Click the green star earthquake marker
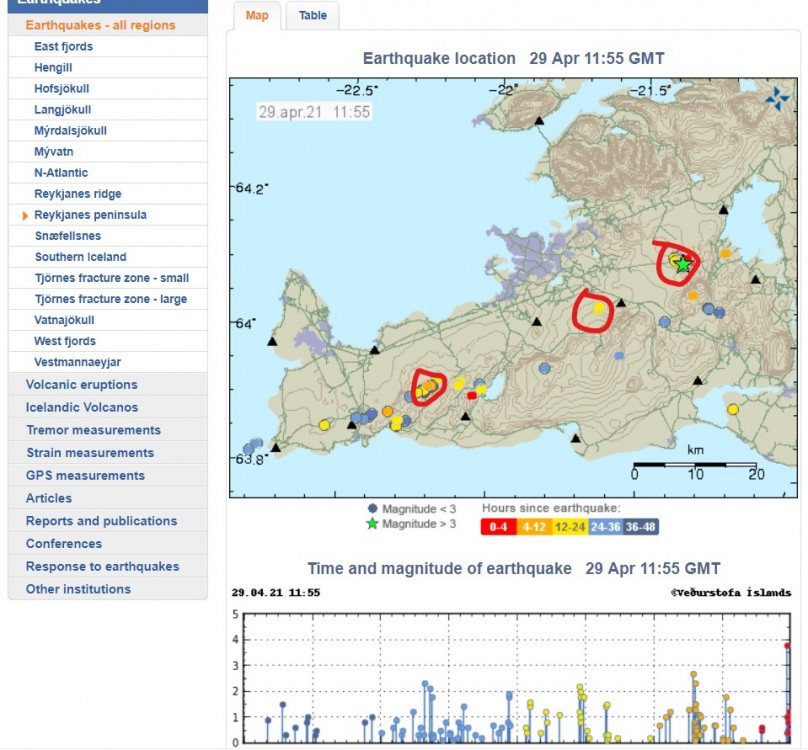808x750 pixels. coord(683,264)
